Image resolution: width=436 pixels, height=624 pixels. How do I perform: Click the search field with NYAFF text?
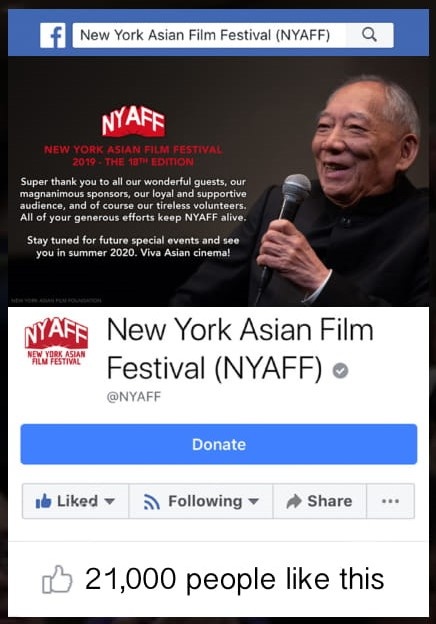click(233, 35)
